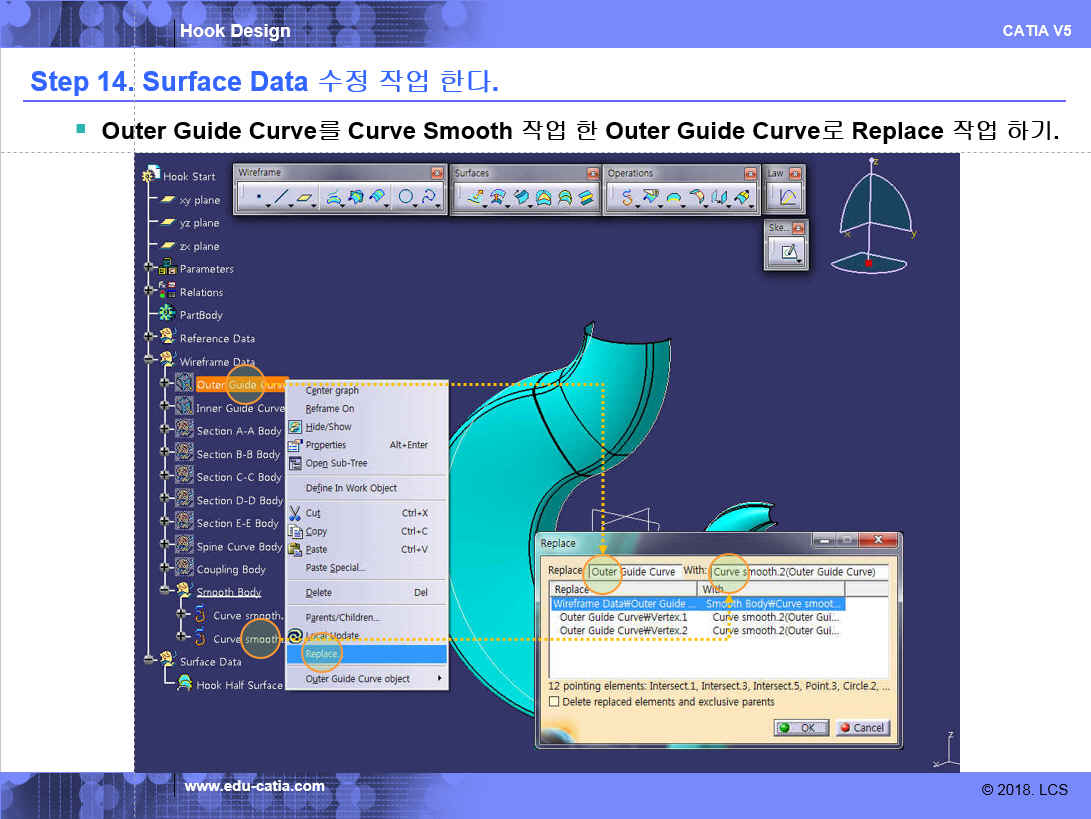Select the Point tool in Wireframe toolbar
Image resolution: width=1091 pixels, height=819 pixels.
tap(258, 198)
